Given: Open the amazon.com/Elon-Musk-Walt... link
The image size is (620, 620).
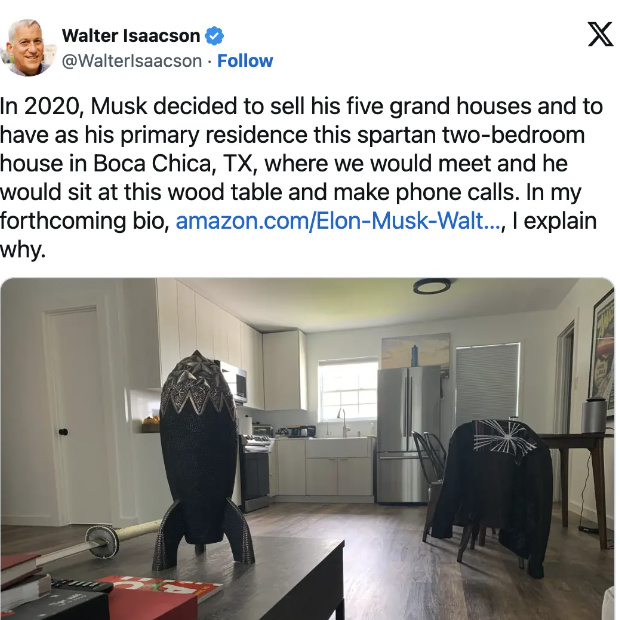Looking at the screenshot, I should 338,221.
